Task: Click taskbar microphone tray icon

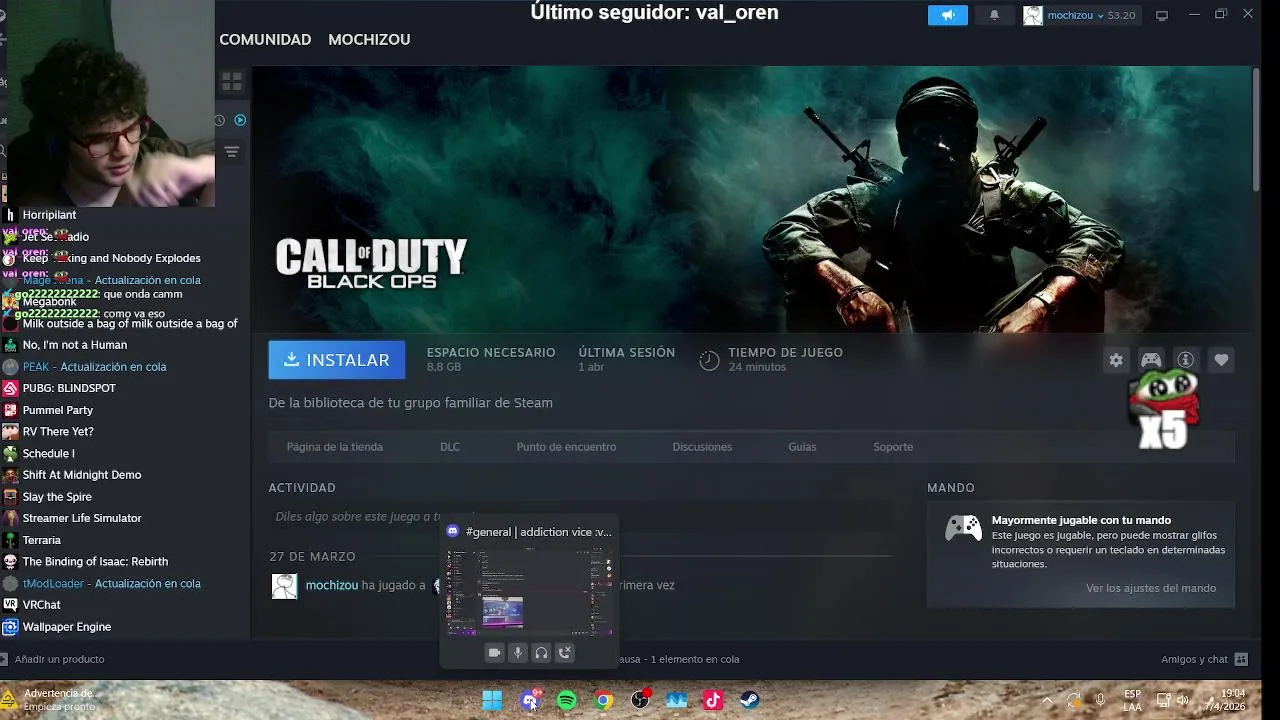Action: click(x=1100, y=701)
